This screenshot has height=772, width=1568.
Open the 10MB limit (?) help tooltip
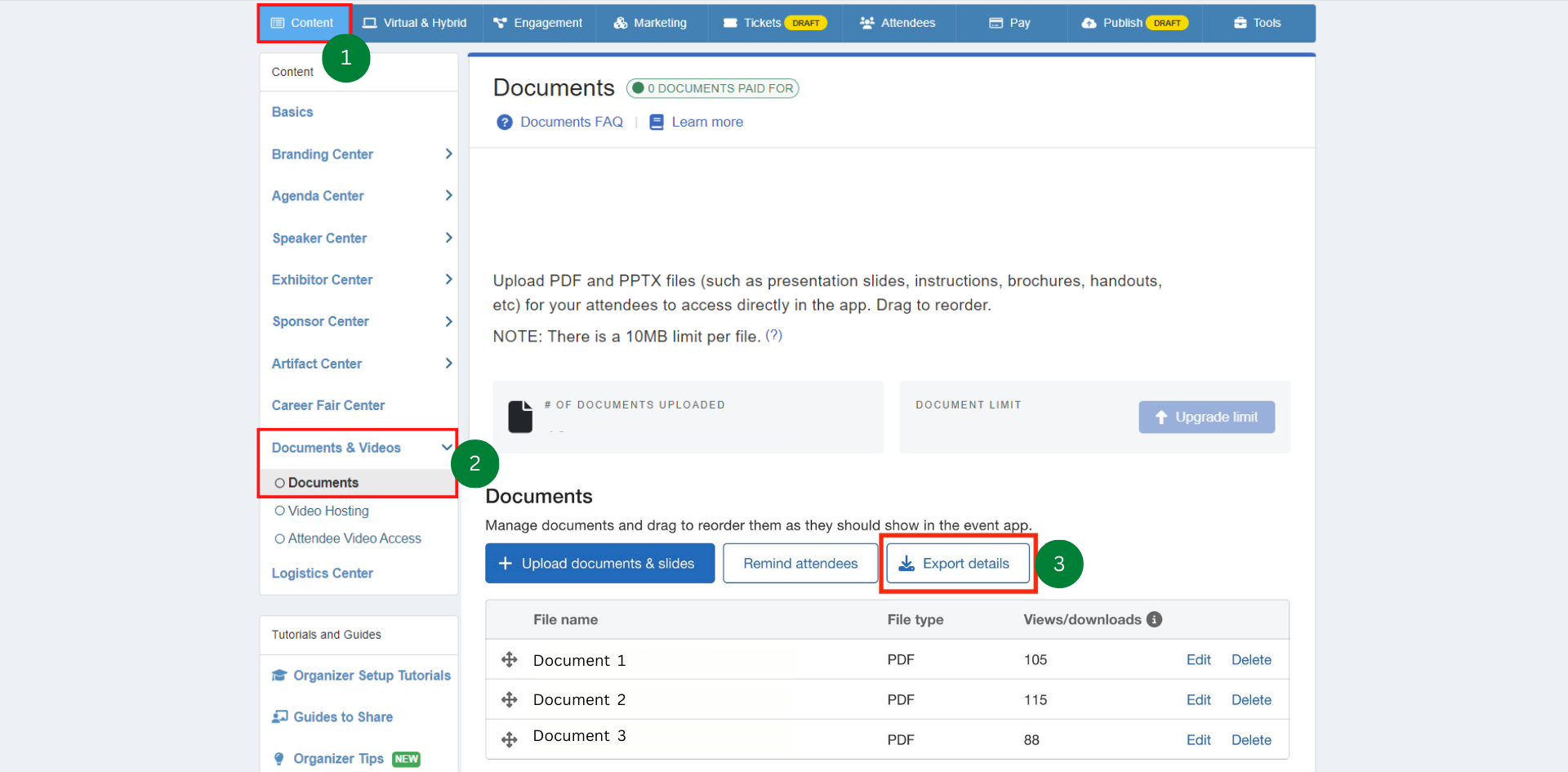(x=773, y=335)
